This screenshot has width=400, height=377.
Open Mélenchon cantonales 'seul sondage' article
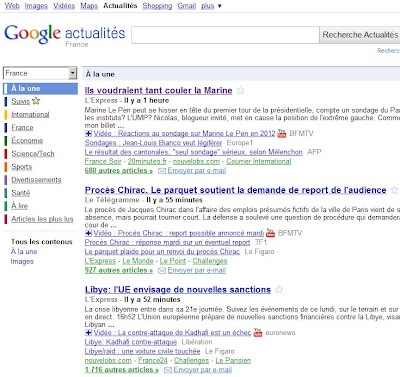pos(194,152)
